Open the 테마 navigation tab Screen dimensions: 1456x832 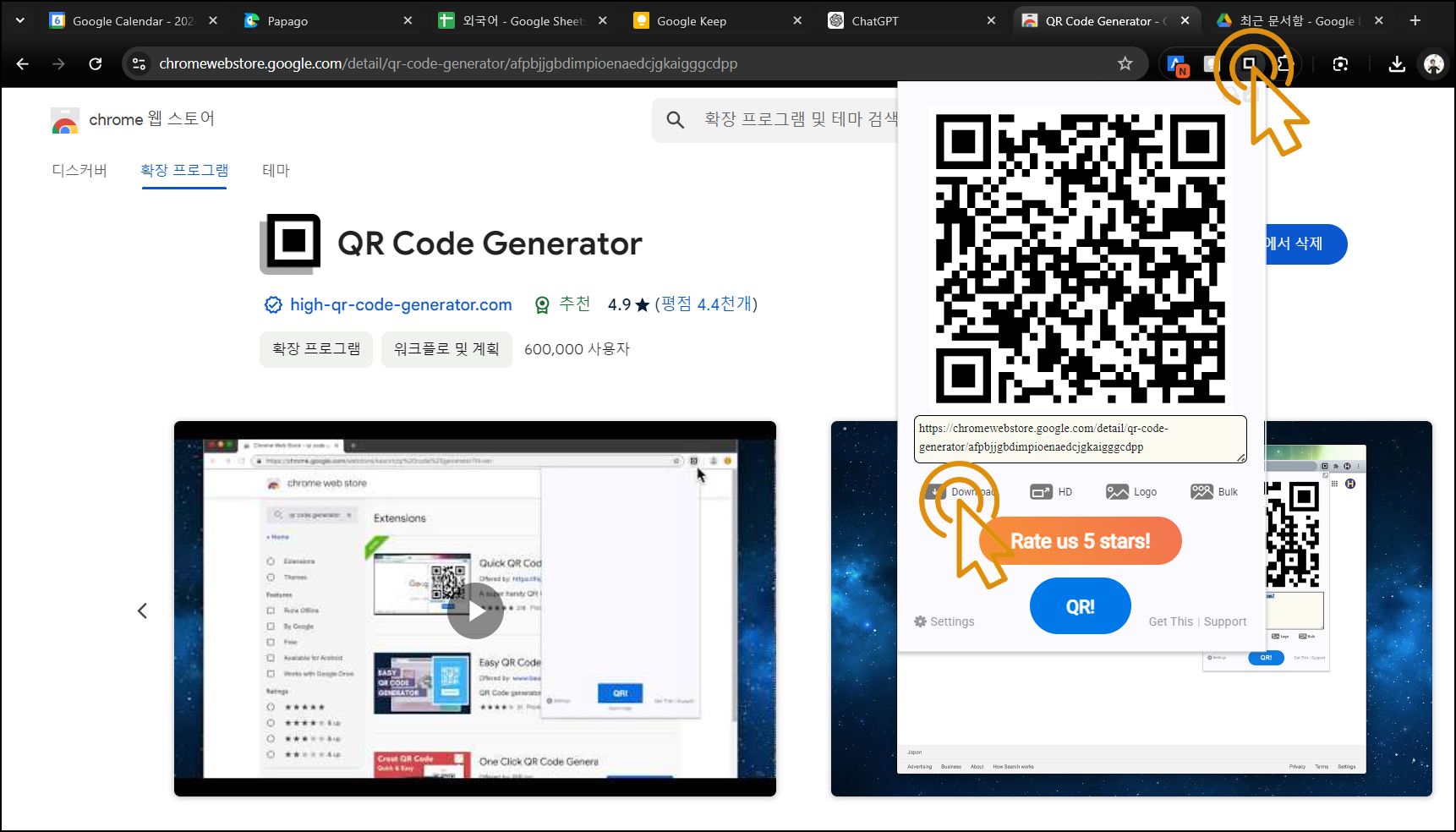point(276,171)
